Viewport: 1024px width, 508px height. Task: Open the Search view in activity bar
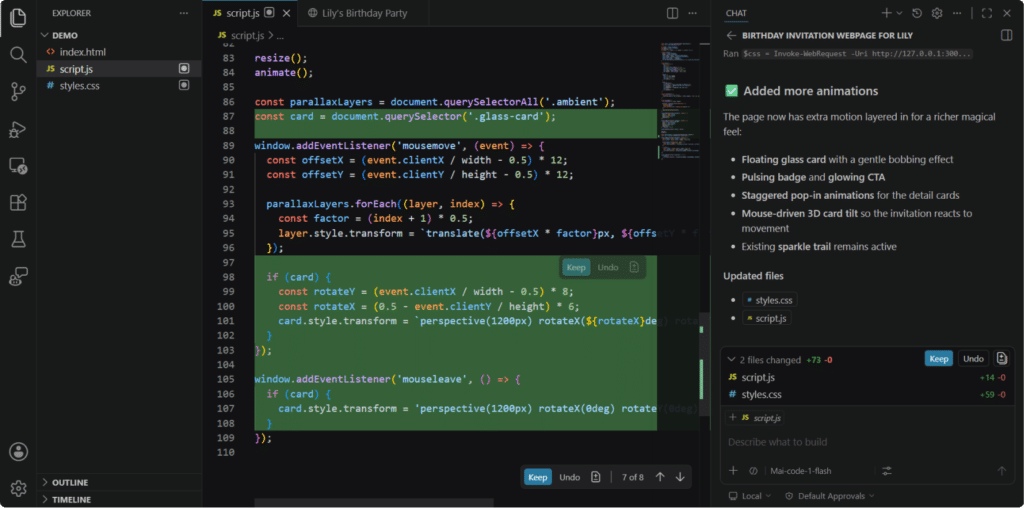click(18, 54)
